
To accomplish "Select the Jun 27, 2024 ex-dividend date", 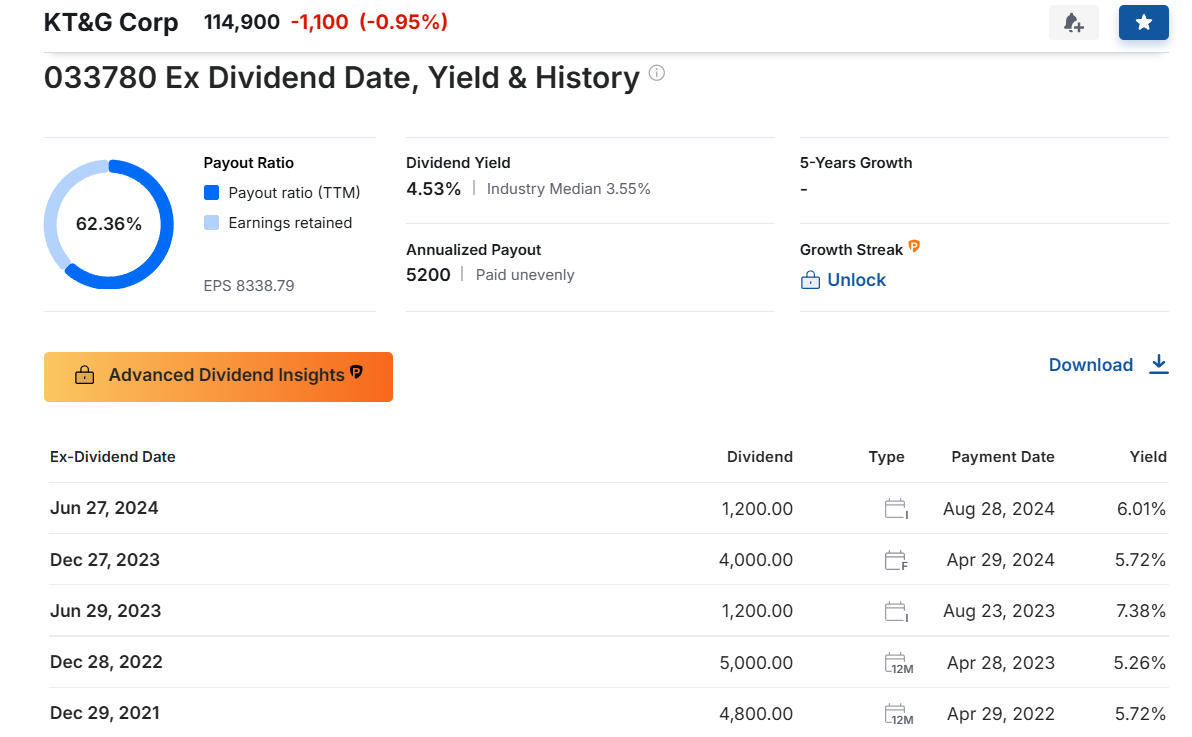I will click(104, 508).
